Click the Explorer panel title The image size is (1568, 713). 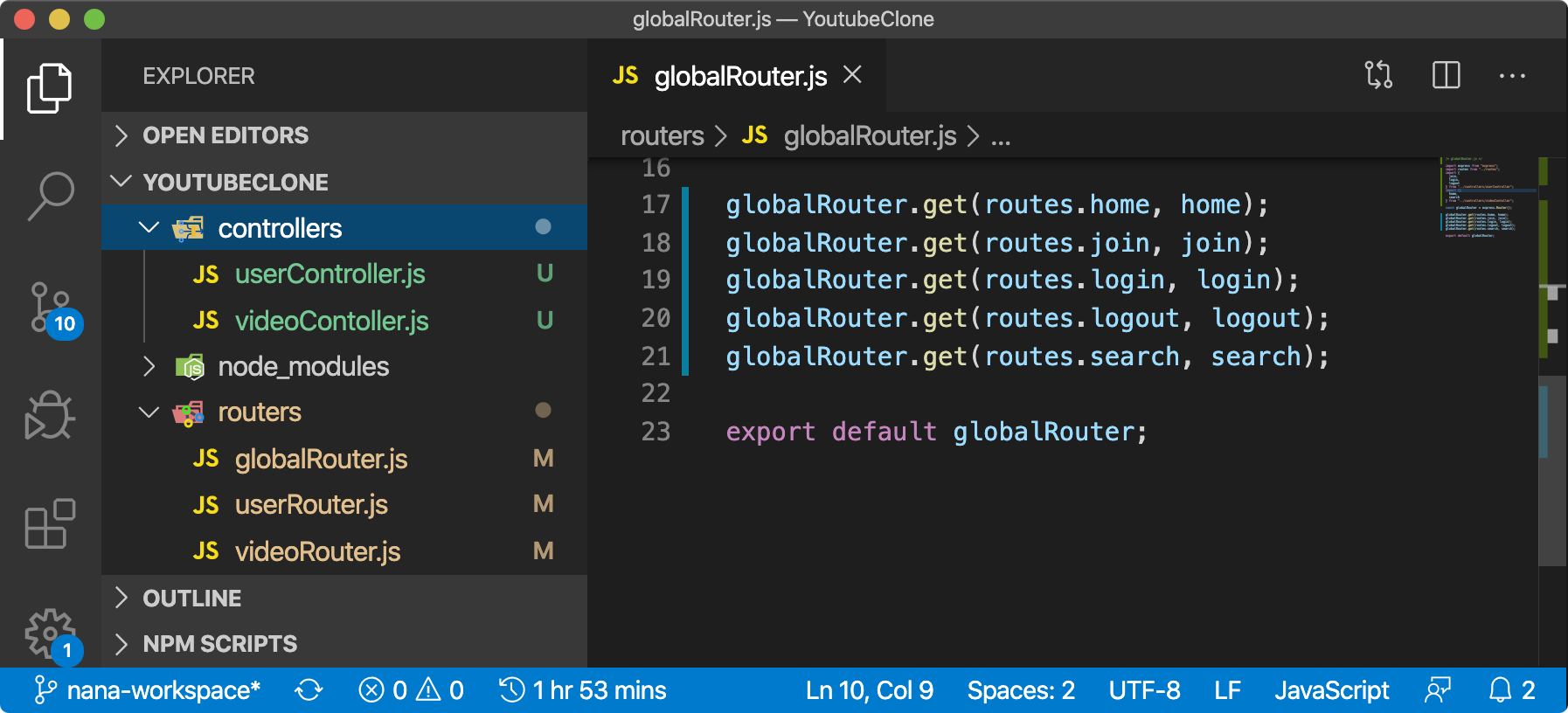click(199, 76)
